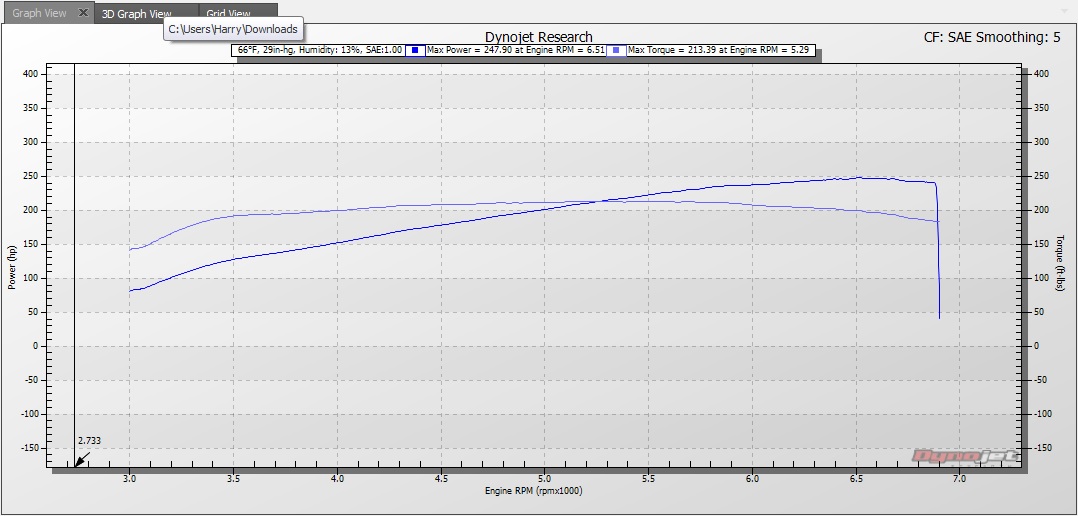
Task: Close the Graph View tab
Action: point(84,13)
